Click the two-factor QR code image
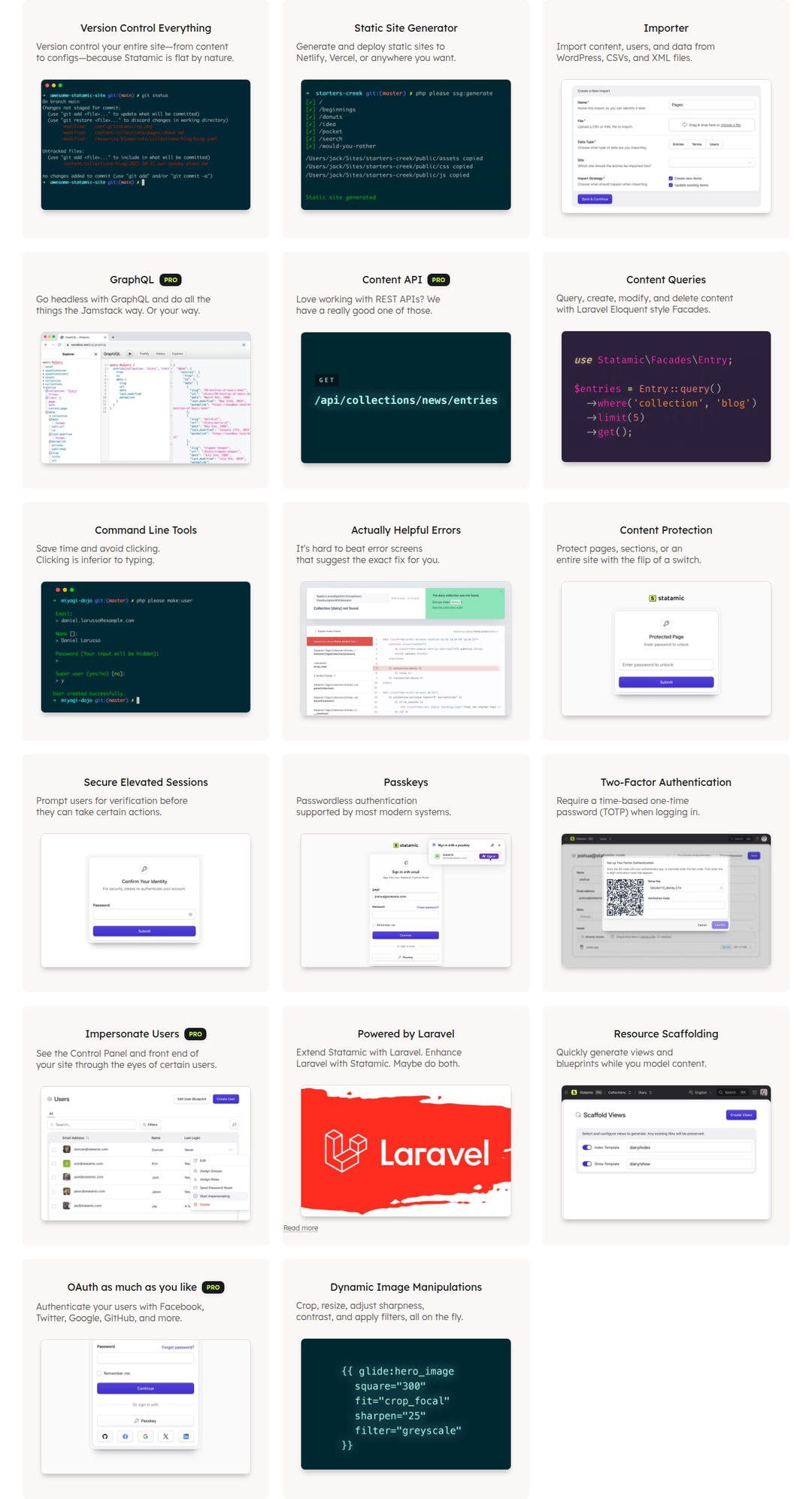The width and height of the screenshot is (812, 1499). (626, 897)
